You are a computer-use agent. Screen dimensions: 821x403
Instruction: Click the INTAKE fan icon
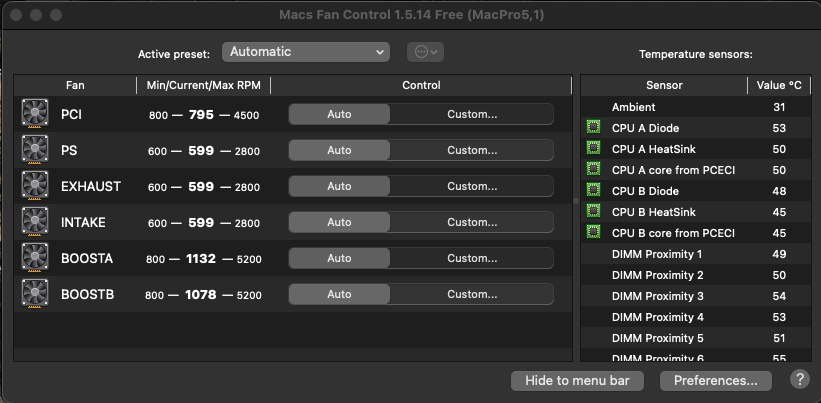pyautogui.click(x=35, y=222)
